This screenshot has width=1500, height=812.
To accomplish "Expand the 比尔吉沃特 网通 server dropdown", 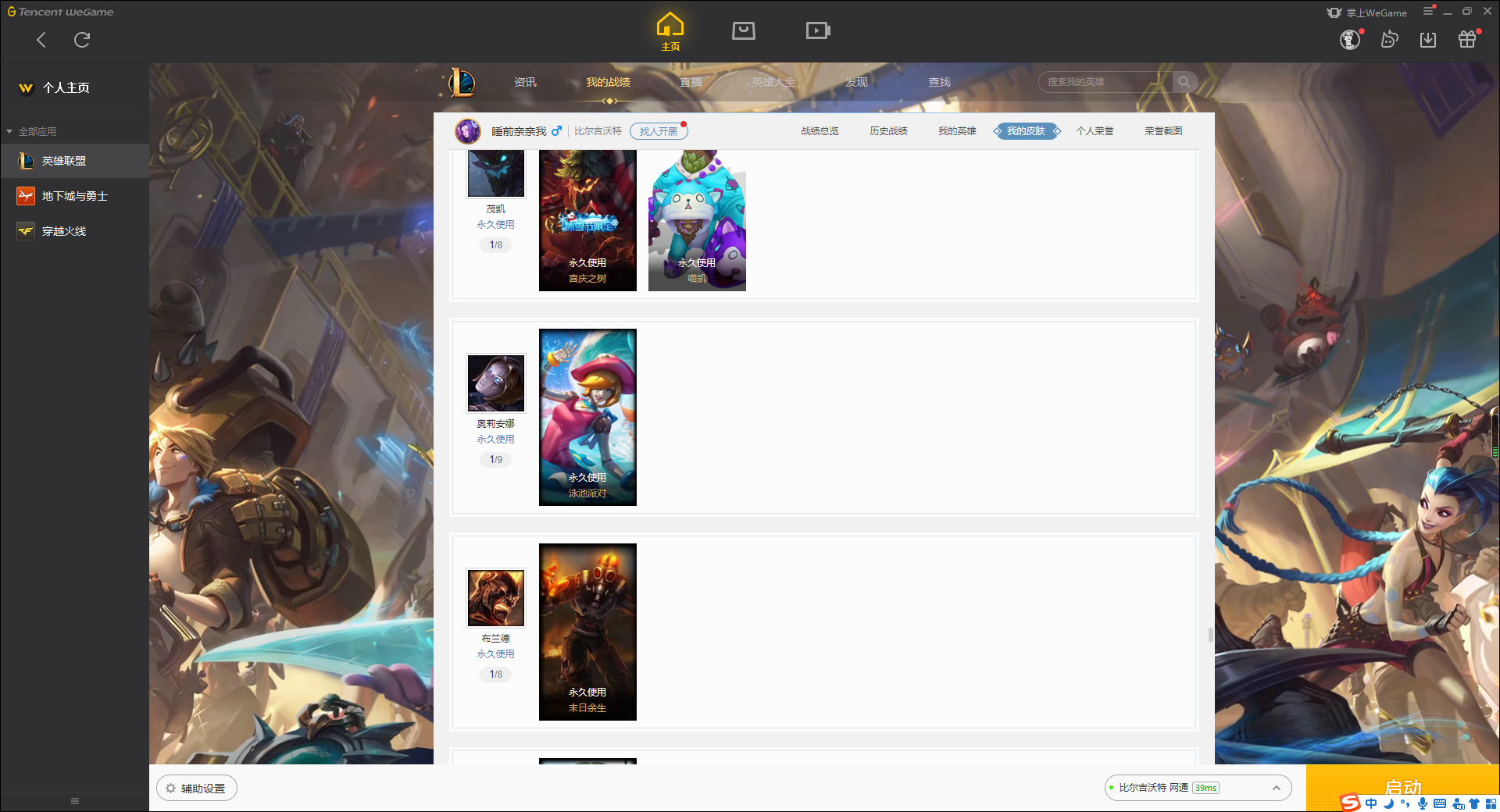I will click(x=1198, y=788).
